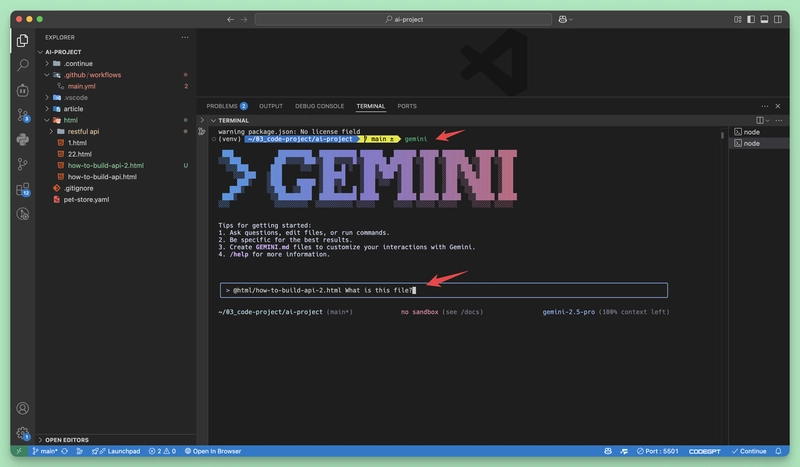The image size is (800, 467).
Task: Open the Copilot menu in title bar
Action: point(565,19)
